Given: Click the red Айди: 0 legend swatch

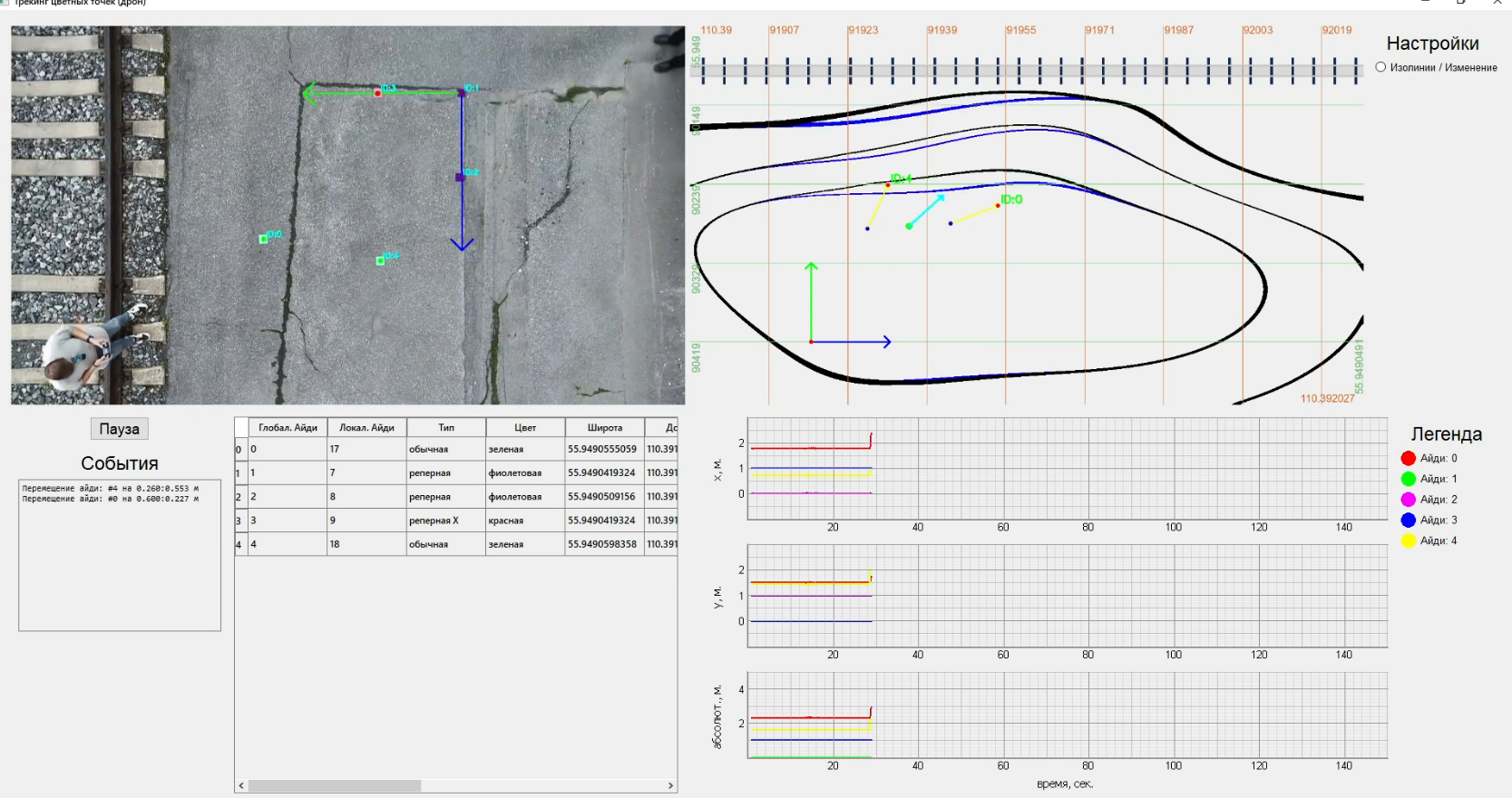Looking at the screenshot, I should click(1408, 459).
